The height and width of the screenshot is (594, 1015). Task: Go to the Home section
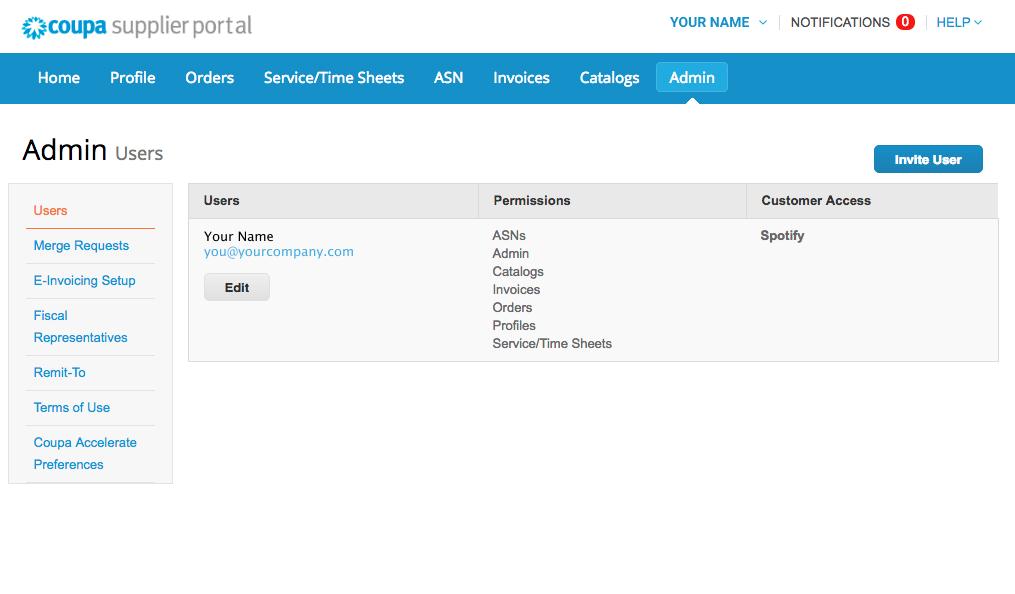pyautogui.click(x=58, y=78)
